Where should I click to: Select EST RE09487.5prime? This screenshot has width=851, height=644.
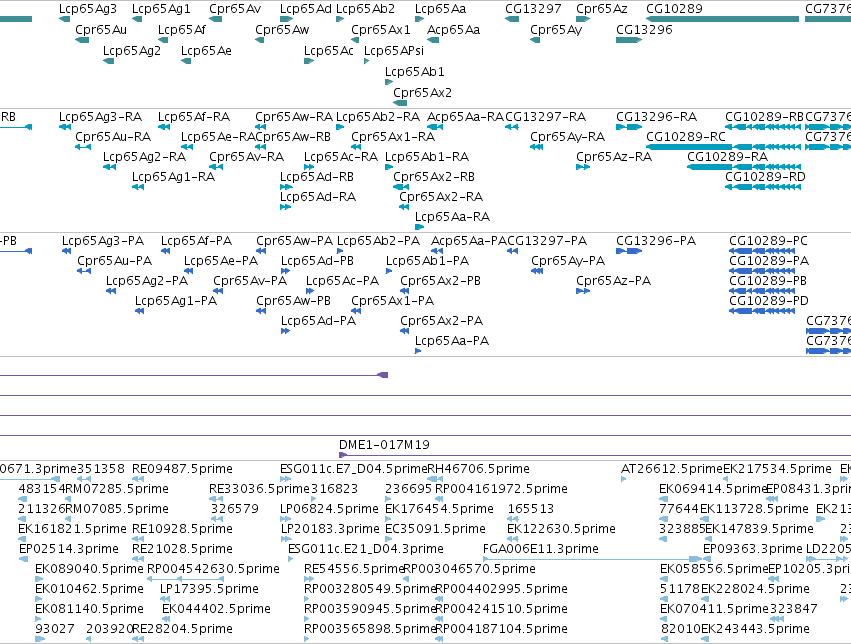182,469
